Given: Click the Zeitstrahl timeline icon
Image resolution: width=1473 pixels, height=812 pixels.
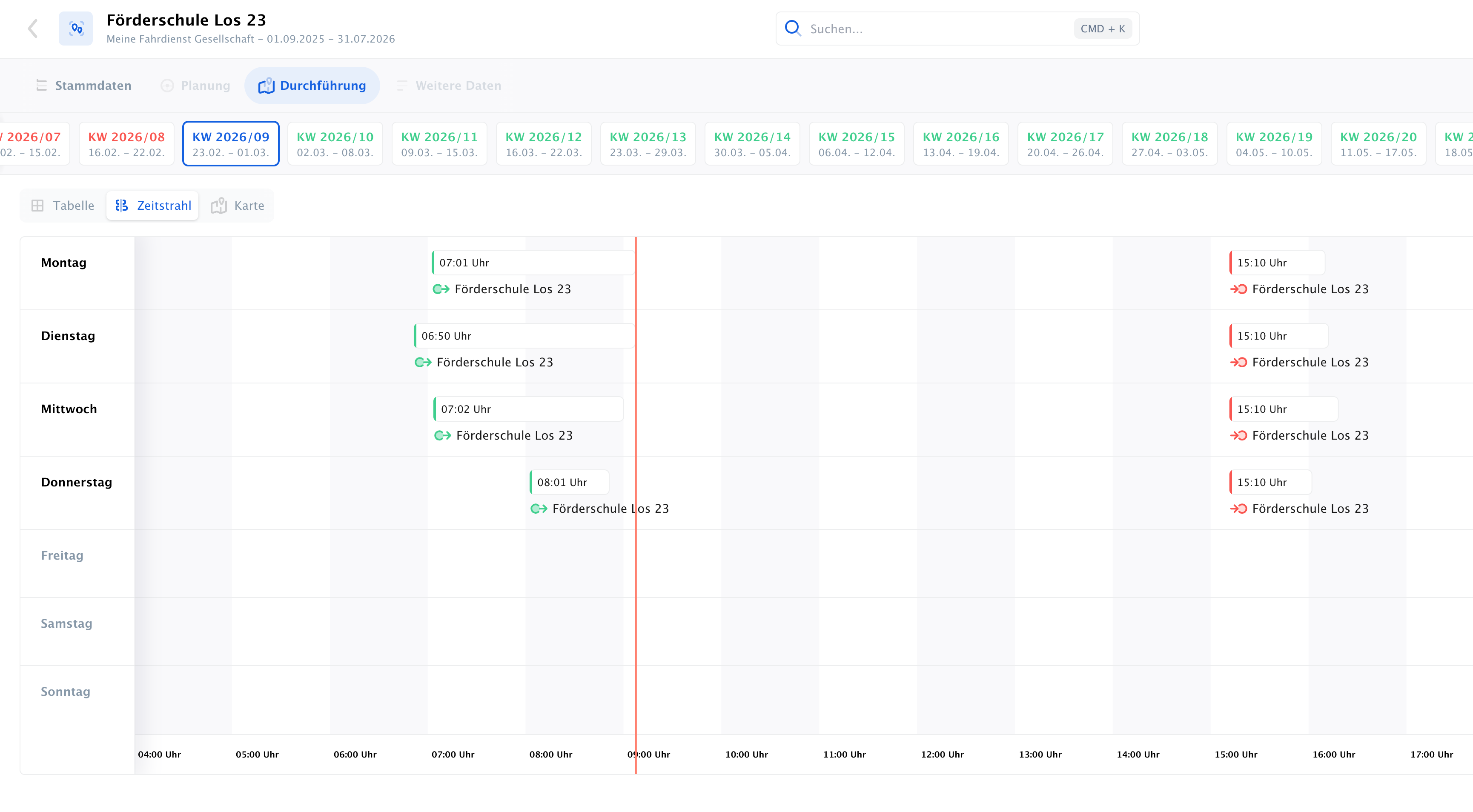Looking at the screenshot, I should click(x=122, y=205).
